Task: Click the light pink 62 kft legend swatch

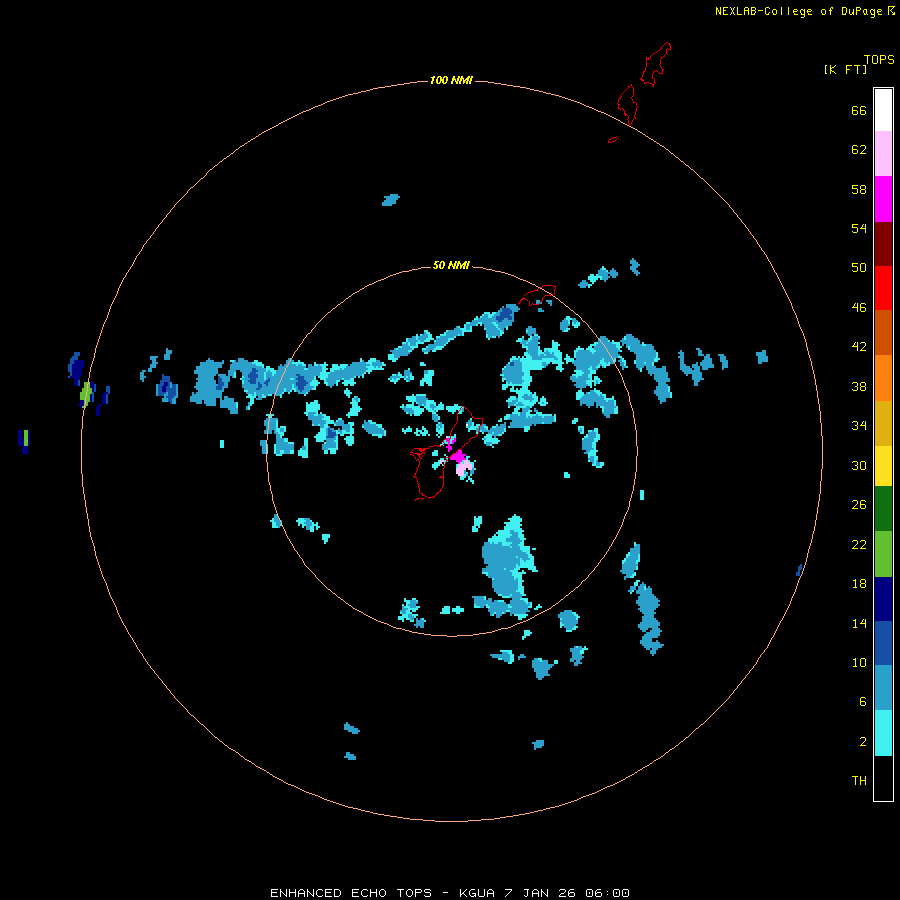Action: (x=883, y=154)
